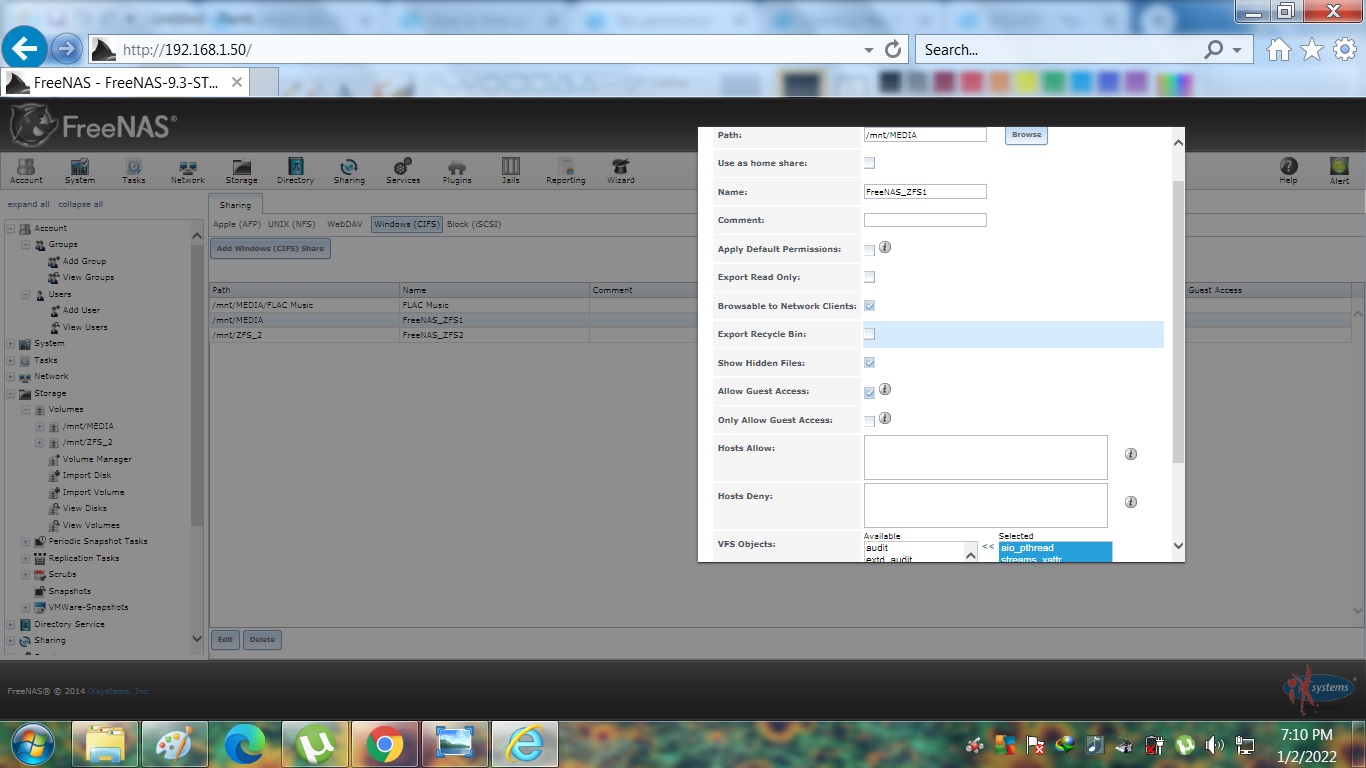Expand the Tasks tree node
The height and width of the screenshot is (768, 1366).
click(x=12, y=361)
